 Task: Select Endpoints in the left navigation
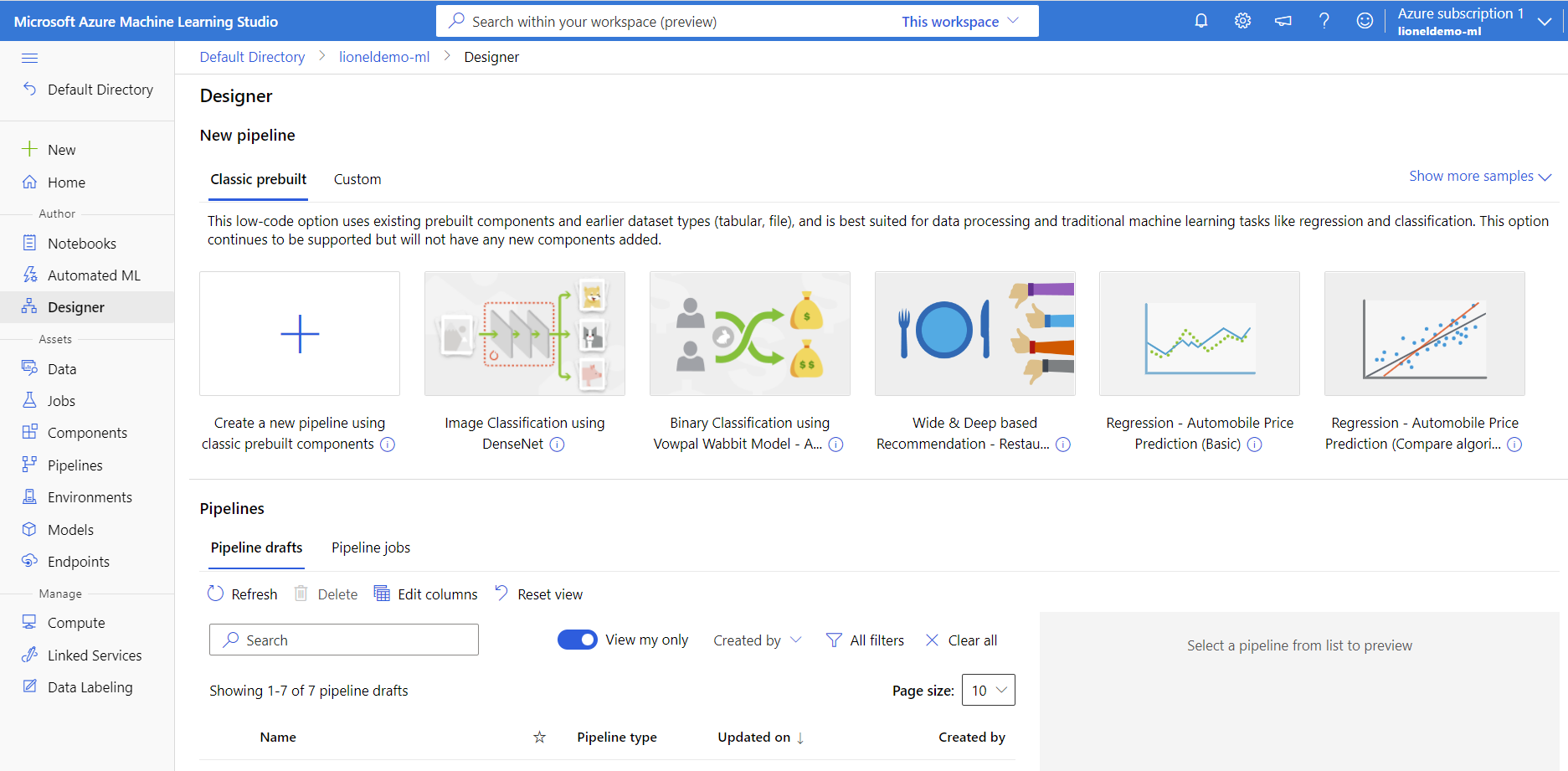79,561
